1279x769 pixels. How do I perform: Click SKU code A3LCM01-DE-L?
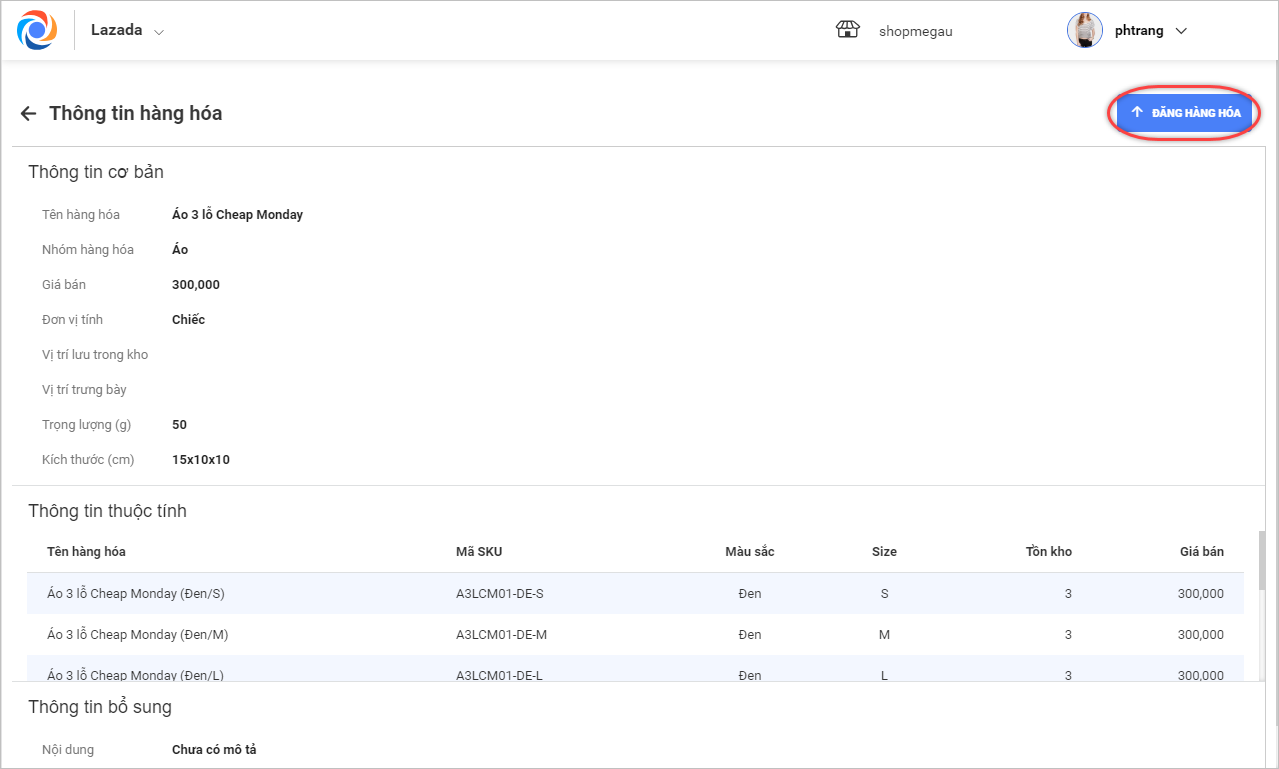499,675
